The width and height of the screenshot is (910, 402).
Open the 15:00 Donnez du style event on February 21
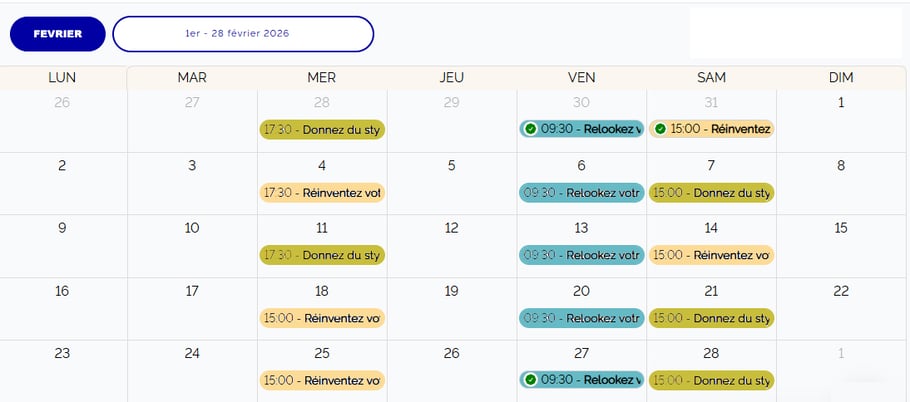coord(711,318)
